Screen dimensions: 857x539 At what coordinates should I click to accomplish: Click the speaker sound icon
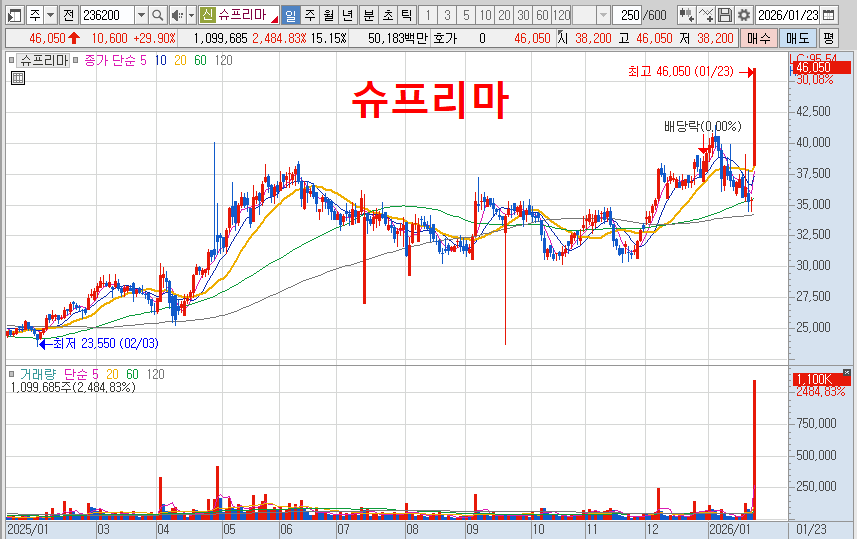point(177,15)
